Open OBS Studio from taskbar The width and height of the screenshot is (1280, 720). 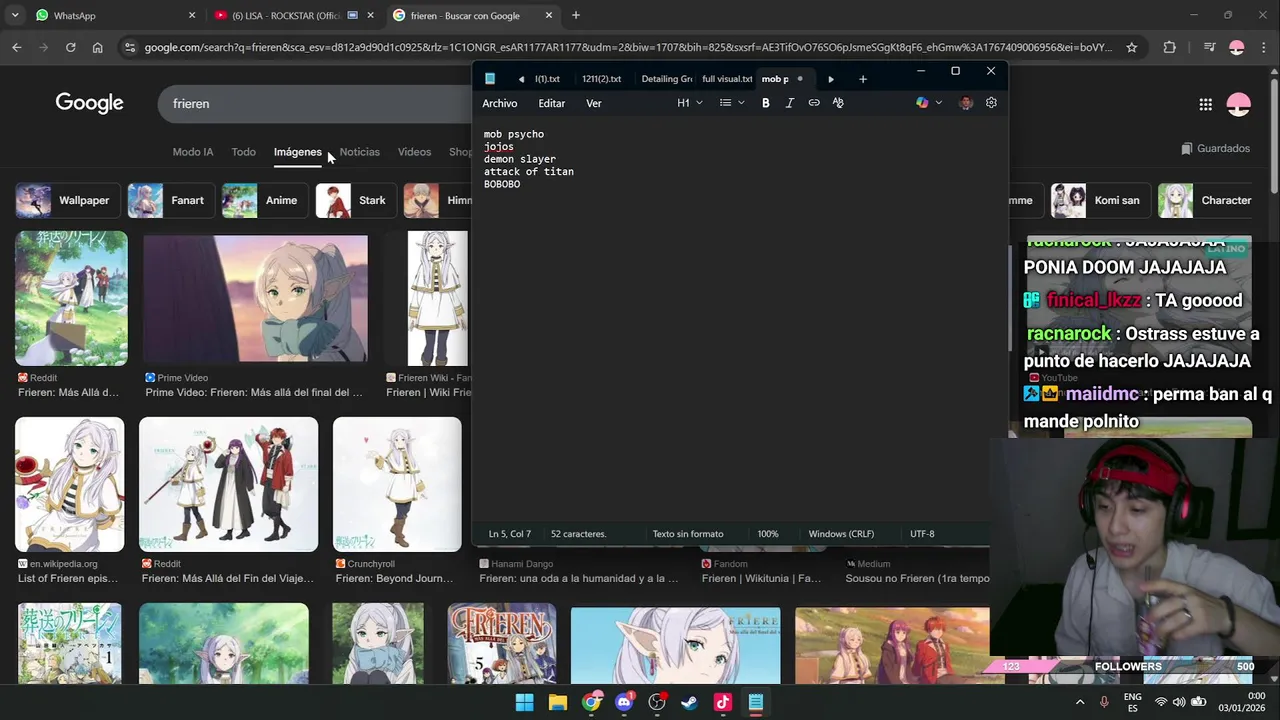click(657, 702)
